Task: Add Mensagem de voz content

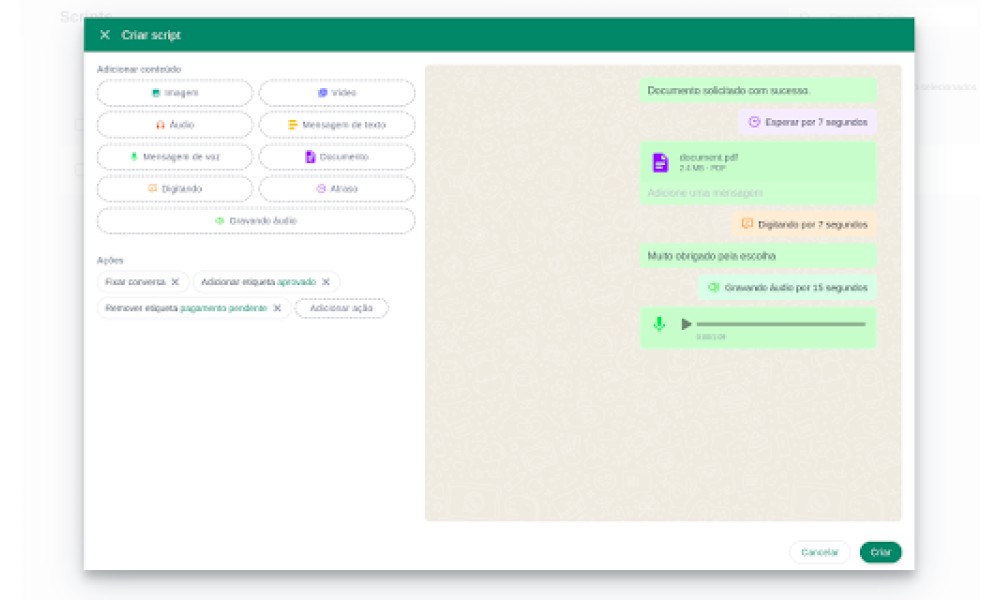Action: click(x=174, y=157)
